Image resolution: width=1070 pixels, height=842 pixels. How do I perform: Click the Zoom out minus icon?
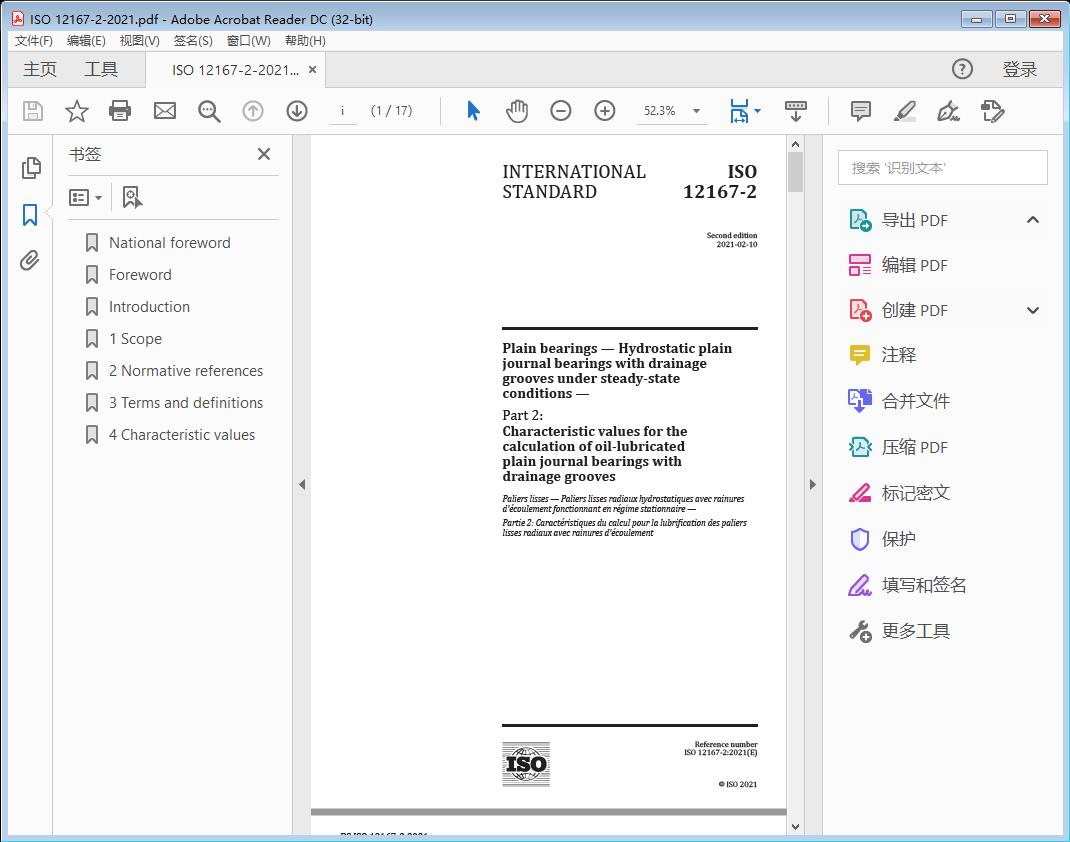pos(561,111)
